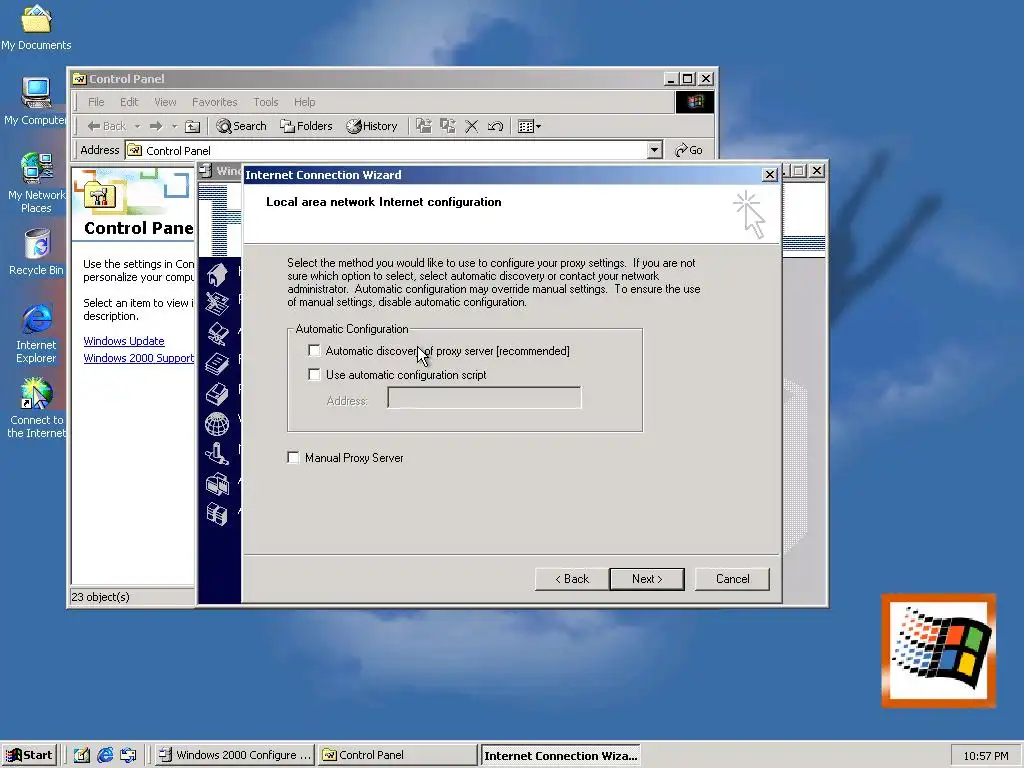Screen dimensions: 1024x768
Task: Click the server cabinets icon in the Configure Server sidebar
Action: (217, 514)
